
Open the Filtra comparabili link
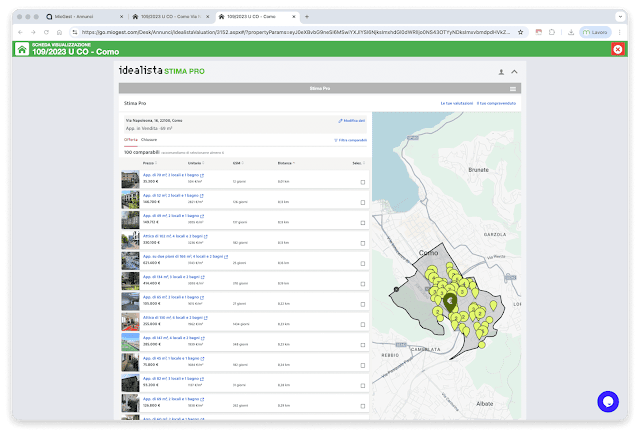(x=350, y=140)
